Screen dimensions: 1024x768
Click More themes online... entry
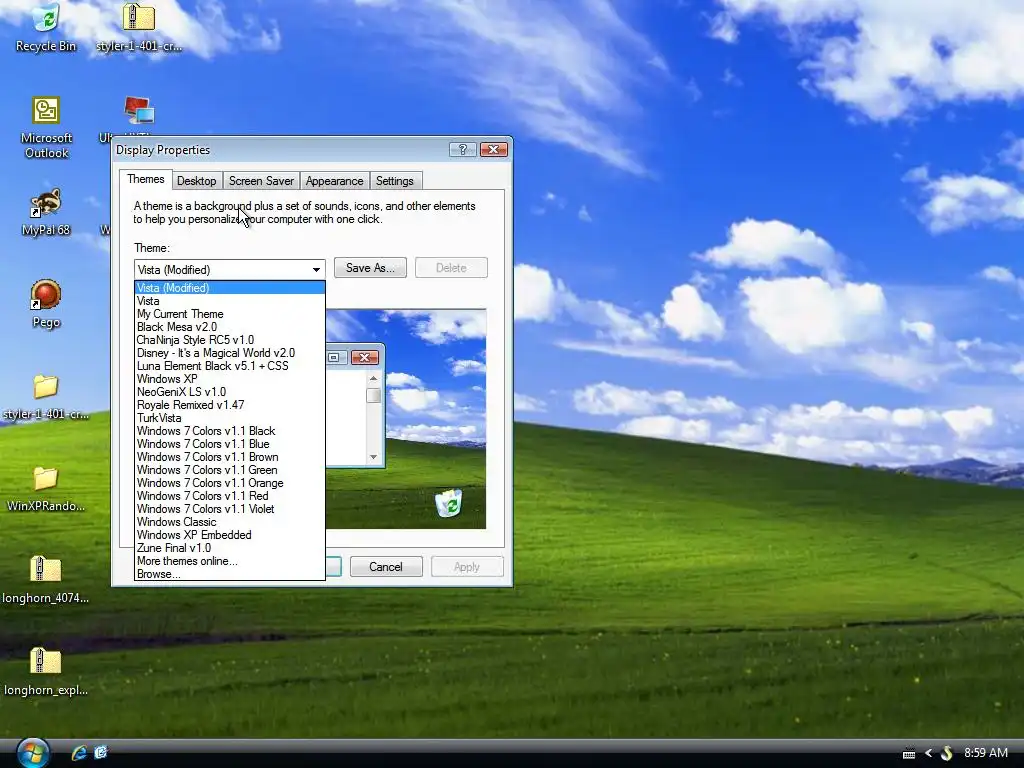(230, 561)
